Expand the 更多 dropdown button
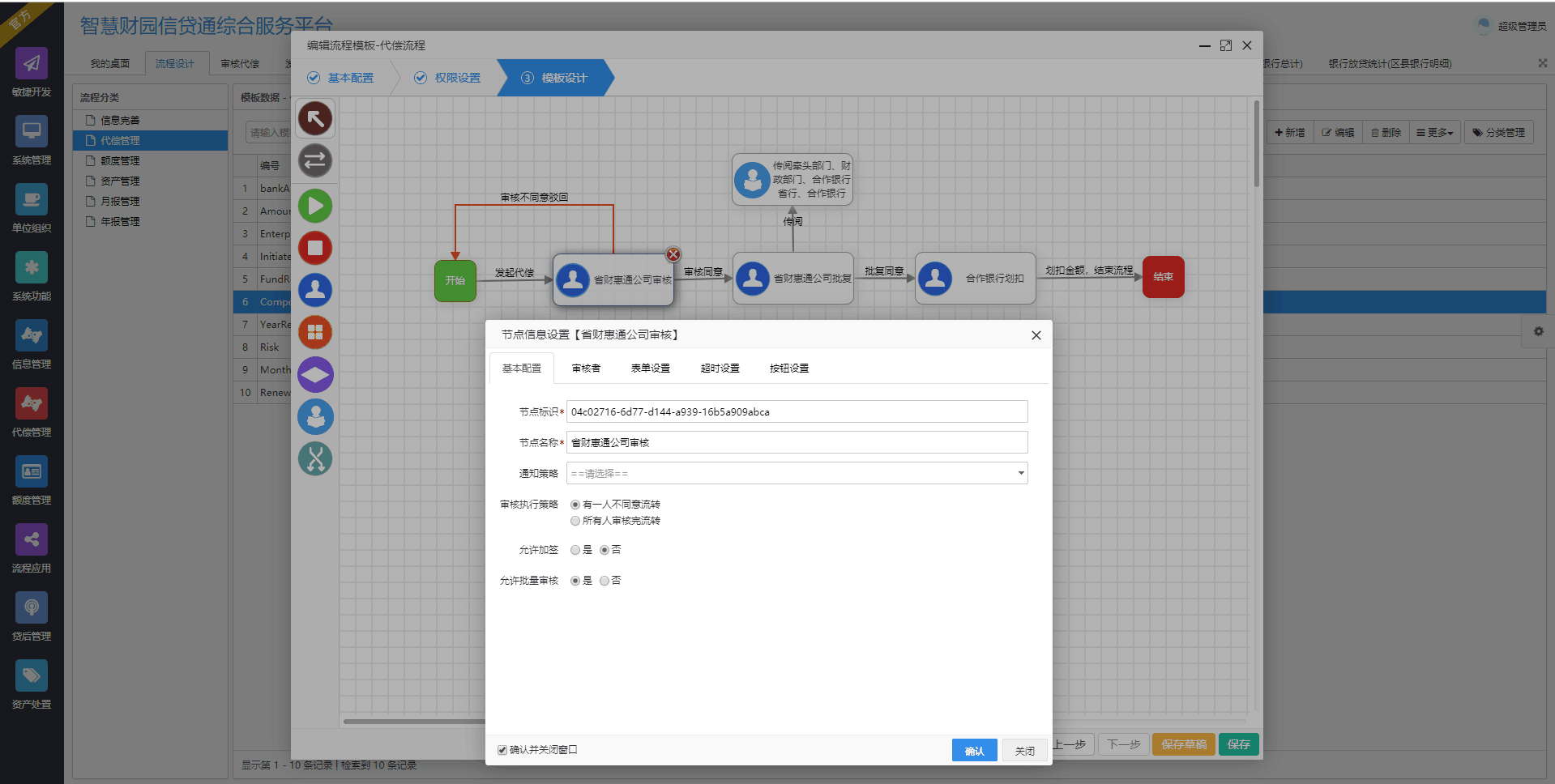 pyautogui.click(x=1435, y=133)
